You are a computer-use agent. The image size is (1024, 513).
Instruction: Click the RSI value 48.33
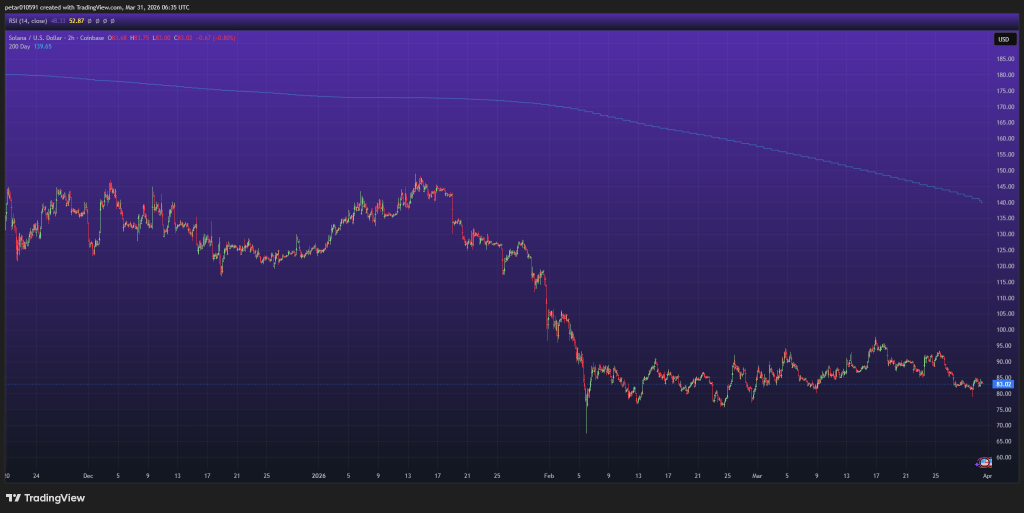pyautogui.click(x=57, y=21)
